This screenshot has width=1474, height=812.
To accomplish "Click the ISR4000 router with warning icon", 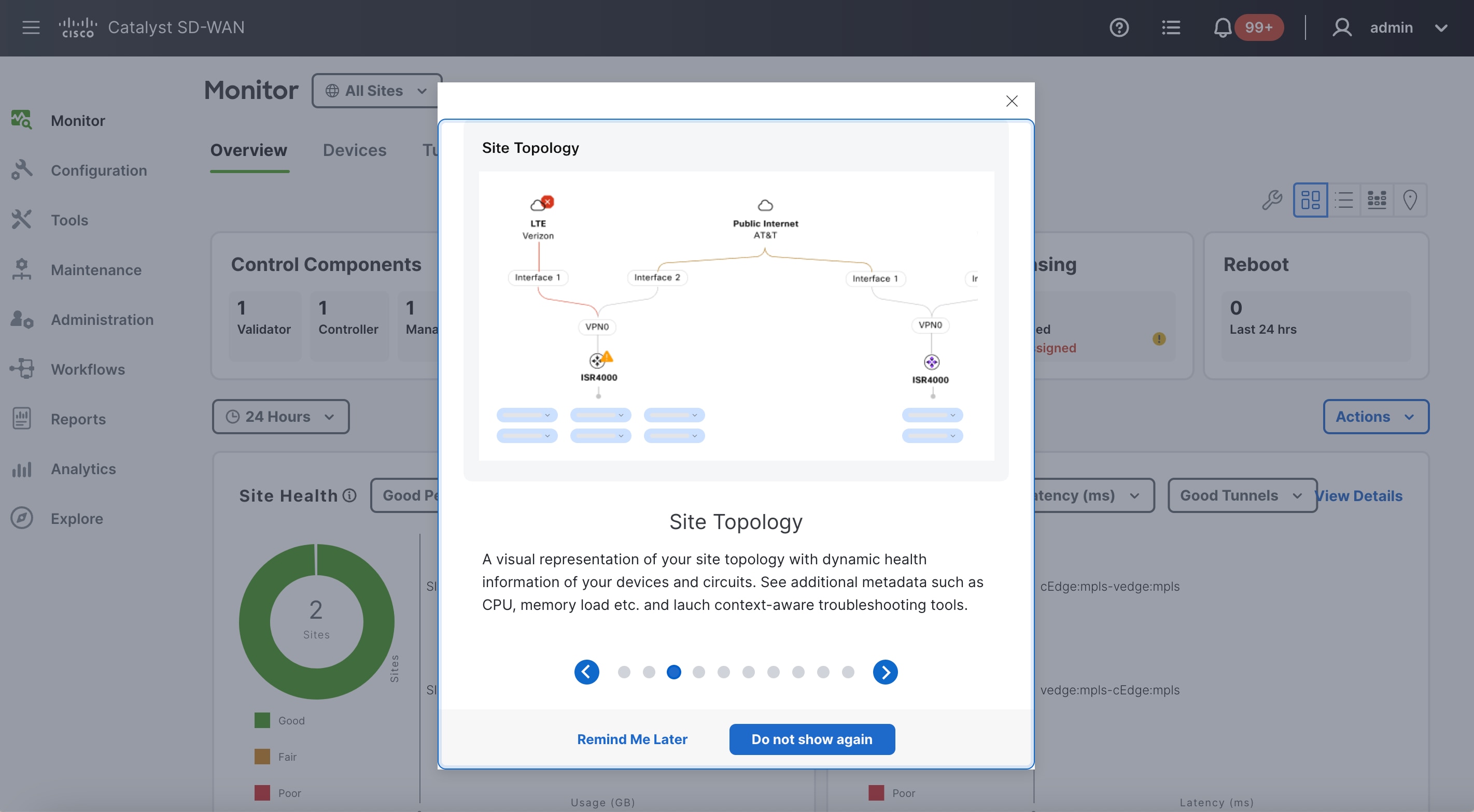I will point(600,359).
